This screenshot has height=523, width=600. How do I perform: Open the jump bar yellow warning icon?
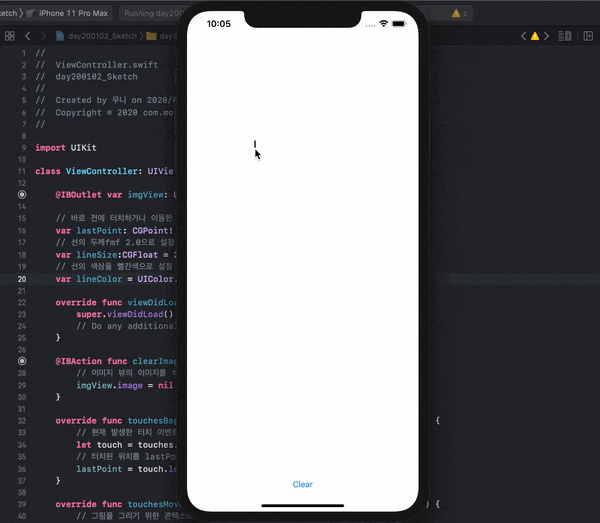[x=535, y=36]
